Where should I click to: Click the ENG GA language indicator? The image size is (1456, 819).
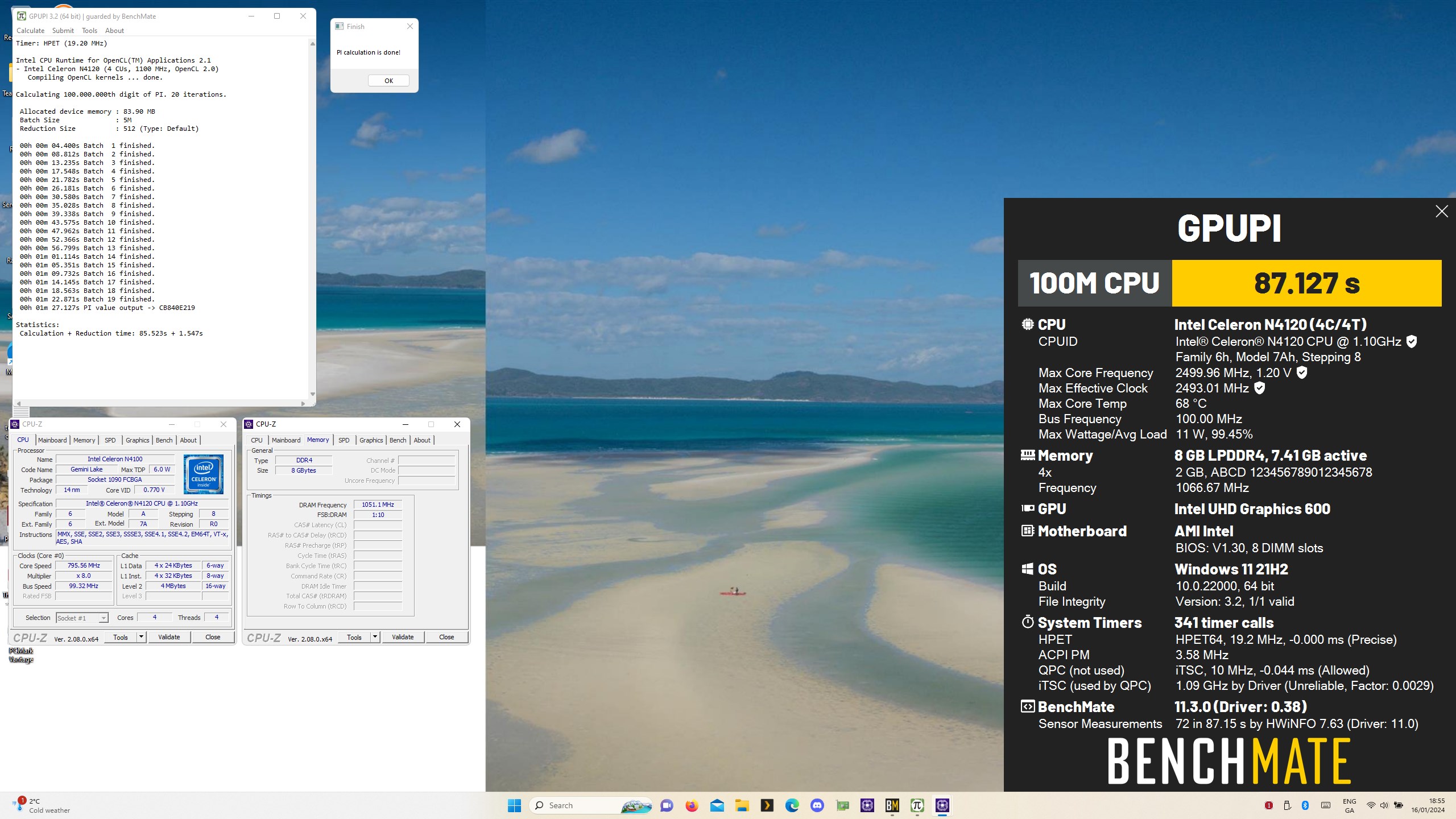click(x=1350, y=805)
